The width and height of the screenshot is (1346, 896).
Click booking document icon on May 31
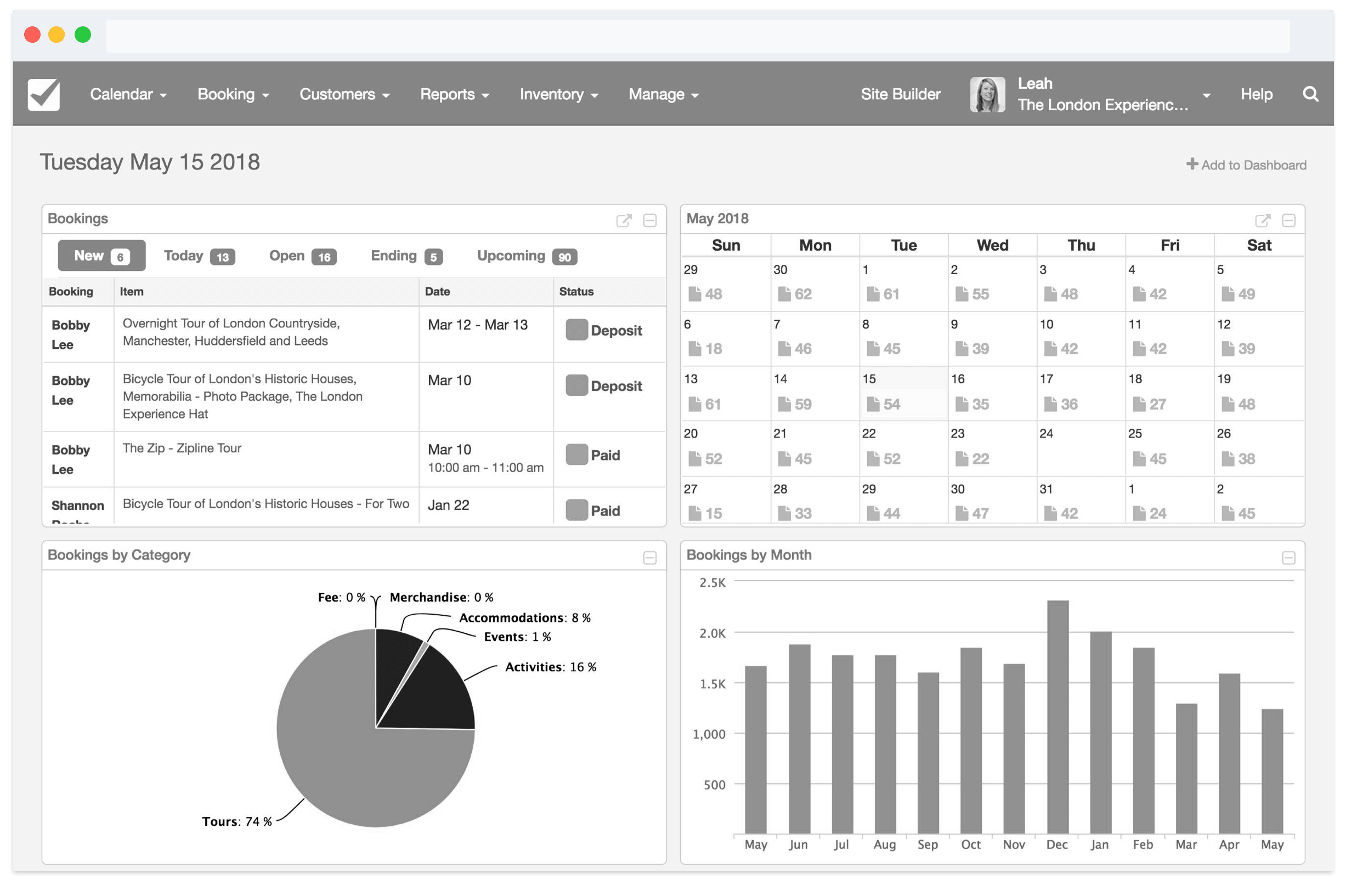pyautogui.click(x=1050, y=513)
